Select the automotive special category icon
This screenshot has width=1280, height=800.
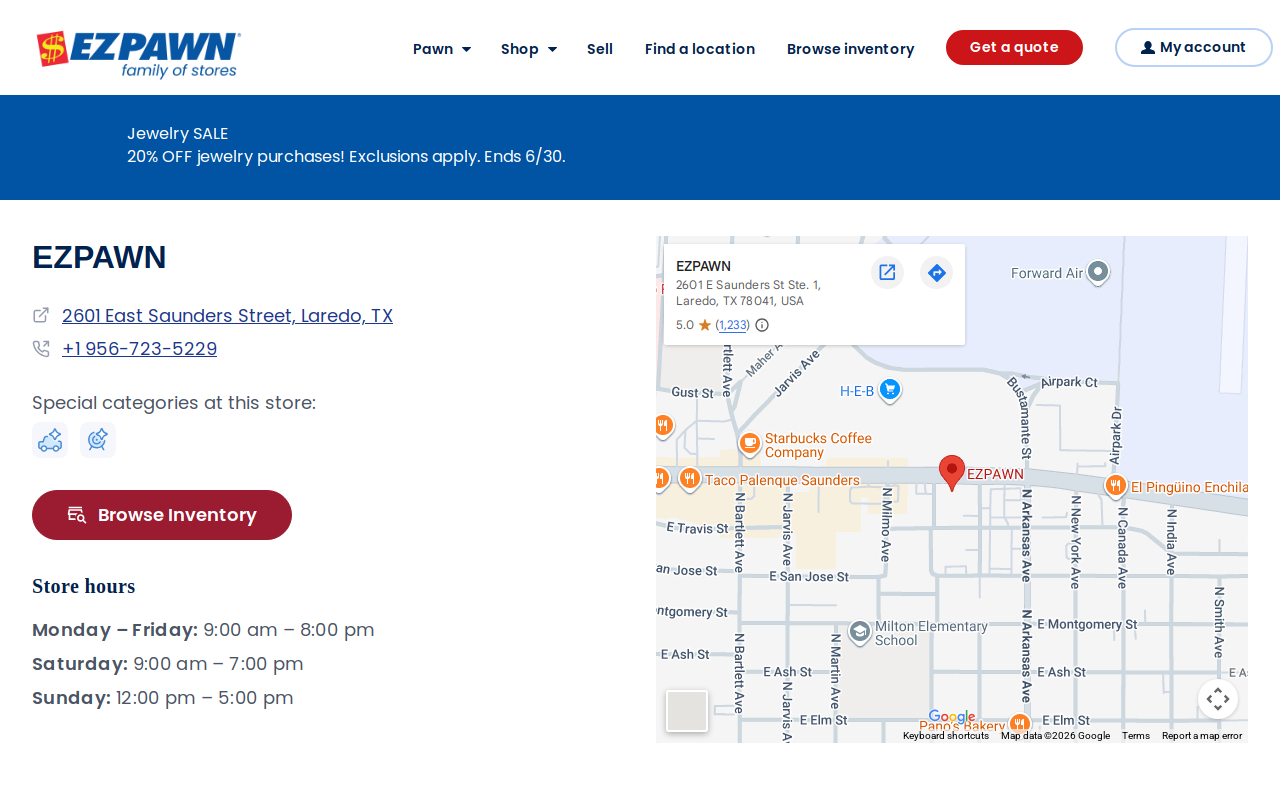50,440
